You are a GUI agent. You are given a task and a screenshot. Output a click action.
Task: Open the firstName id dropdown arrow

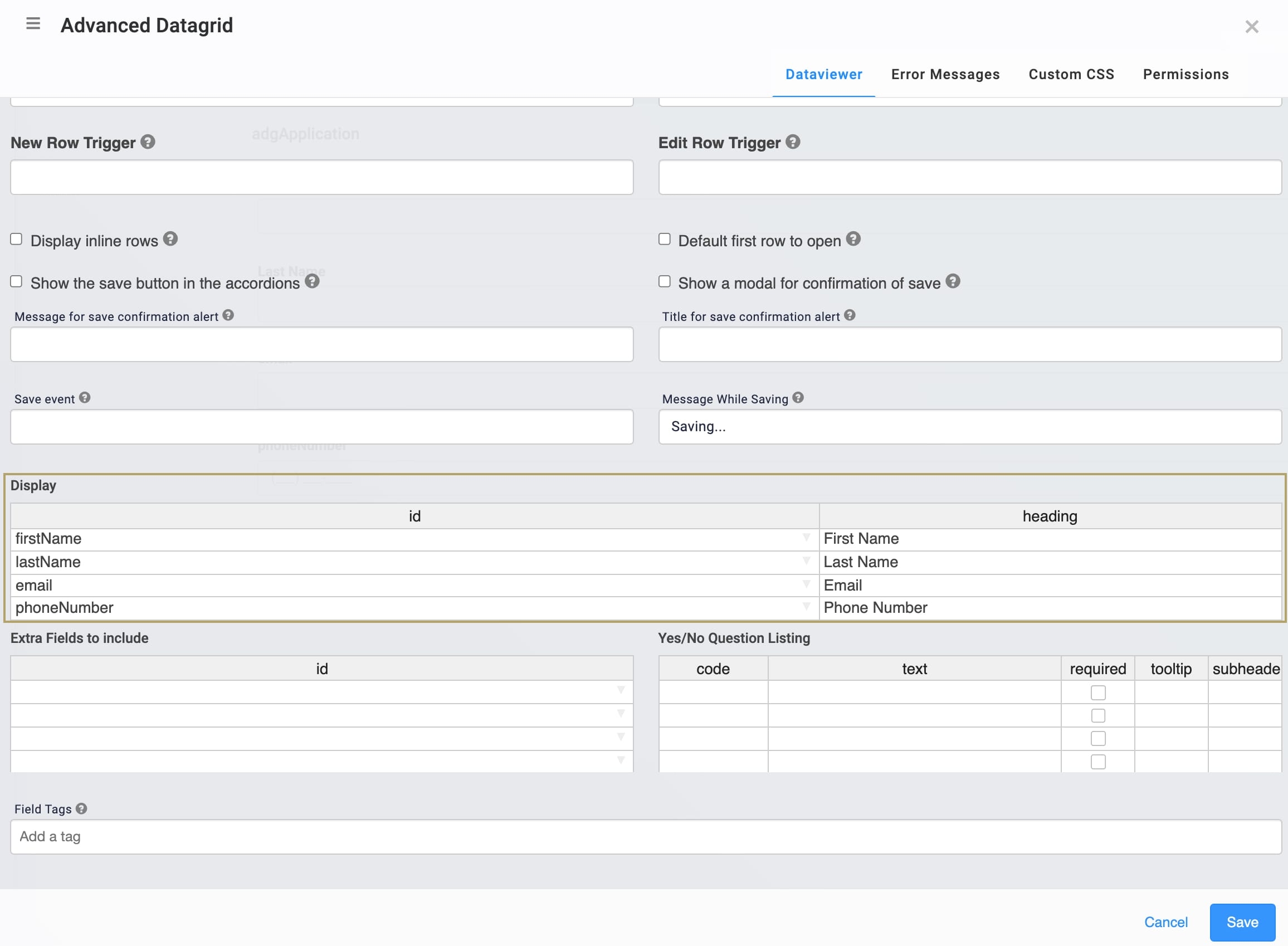[806, 537]
